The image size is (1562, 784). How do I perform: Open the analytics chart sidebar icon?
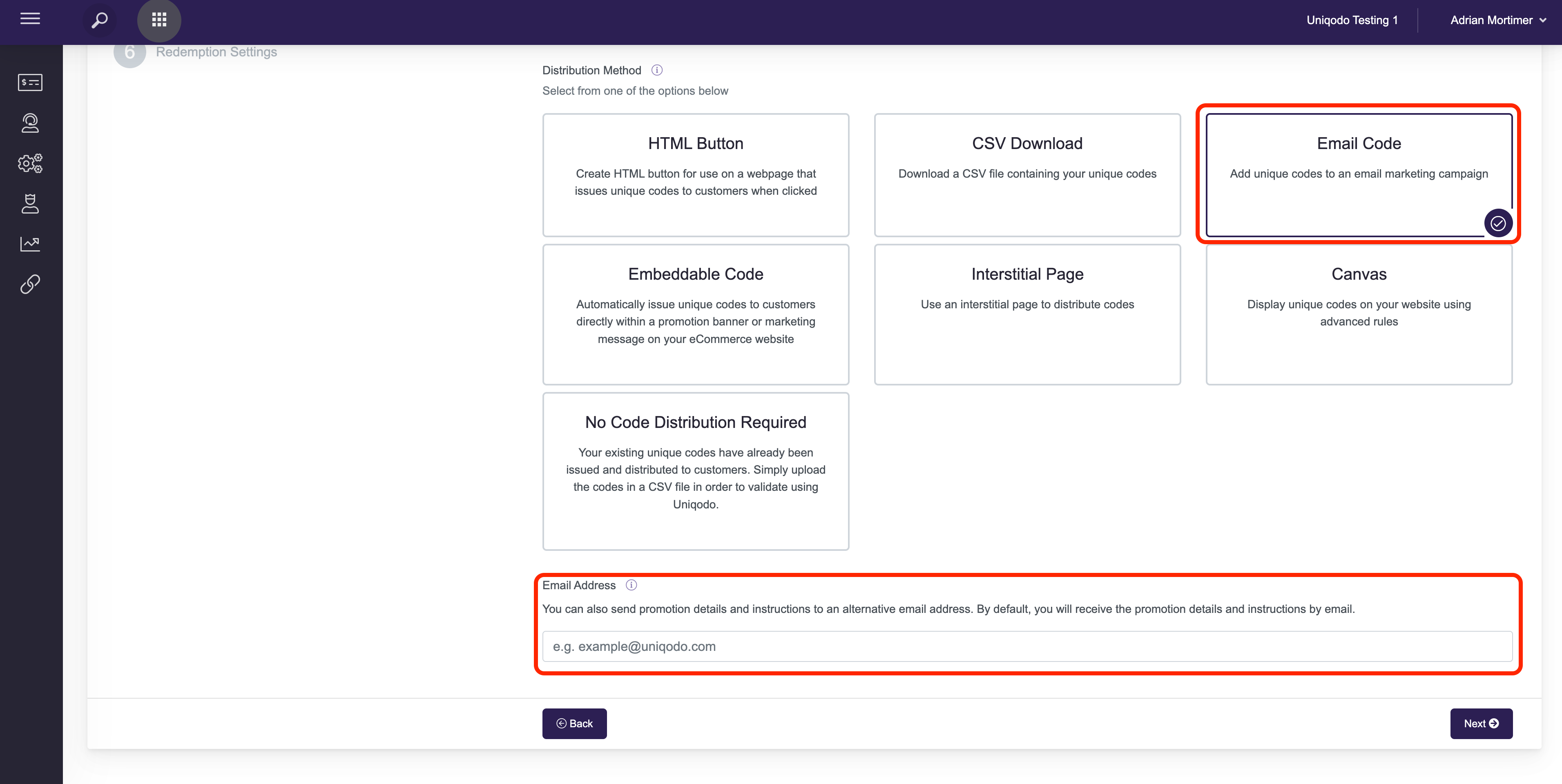click(30, 244)
